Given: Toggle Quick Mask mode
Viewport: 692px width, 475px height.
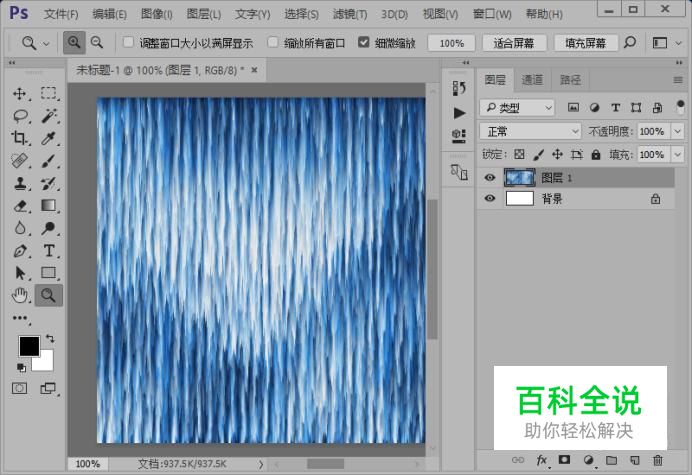Looking at the screenshot, I should [19, 388].
